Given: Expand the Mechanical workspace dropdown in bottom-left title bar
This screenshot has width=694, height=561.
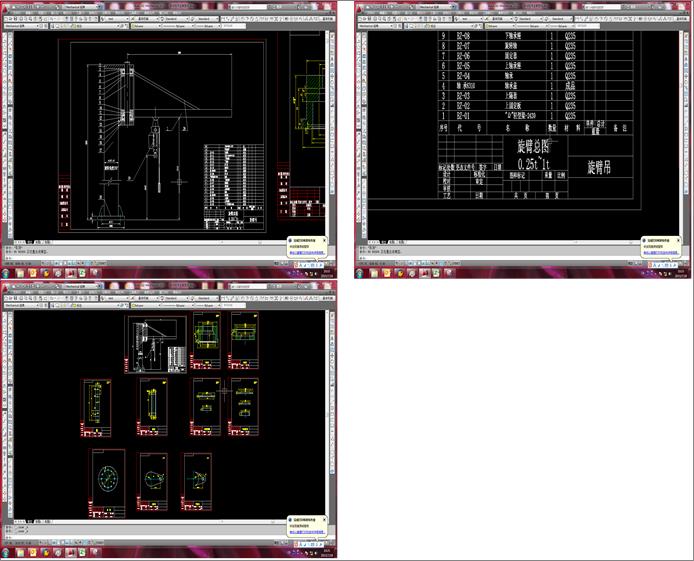Looking at the screenshot, I should [84, 287].
